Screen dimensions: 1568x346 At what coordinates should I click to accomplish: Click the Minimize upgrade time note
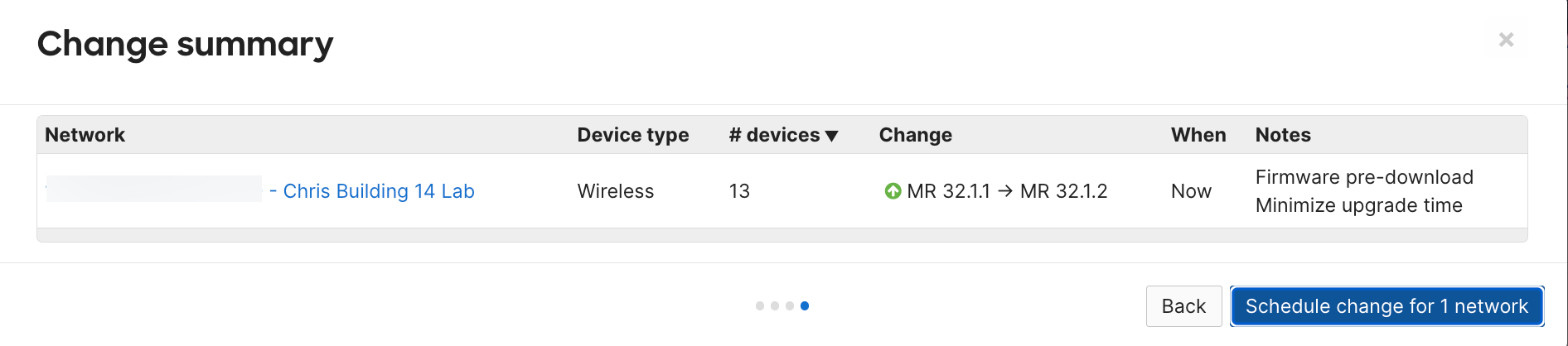(x=1358, y=205)
